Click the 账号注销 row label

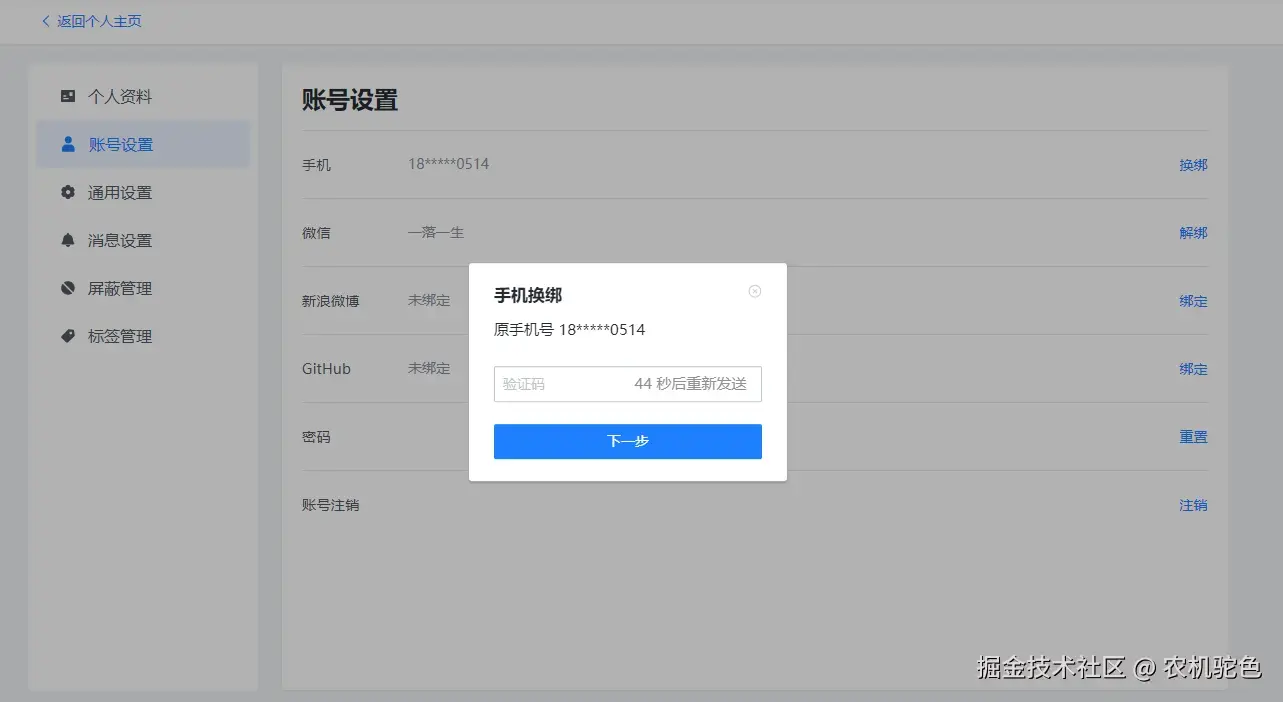331,505
